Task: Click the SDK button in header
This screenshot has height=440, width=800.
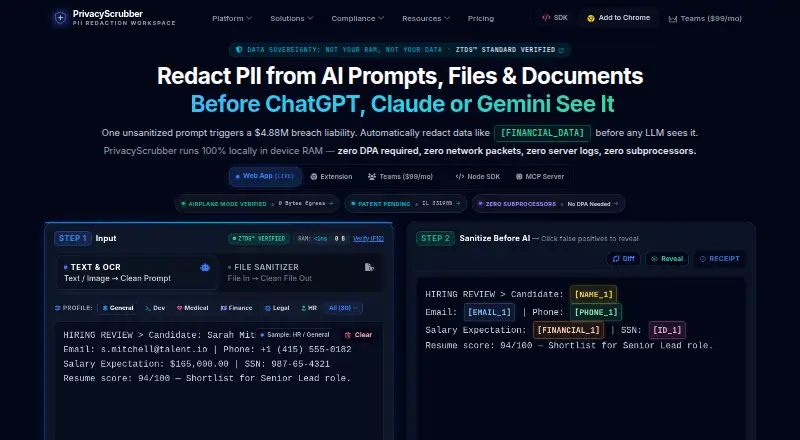Action: pyautogui.click(x=555, y=18)
